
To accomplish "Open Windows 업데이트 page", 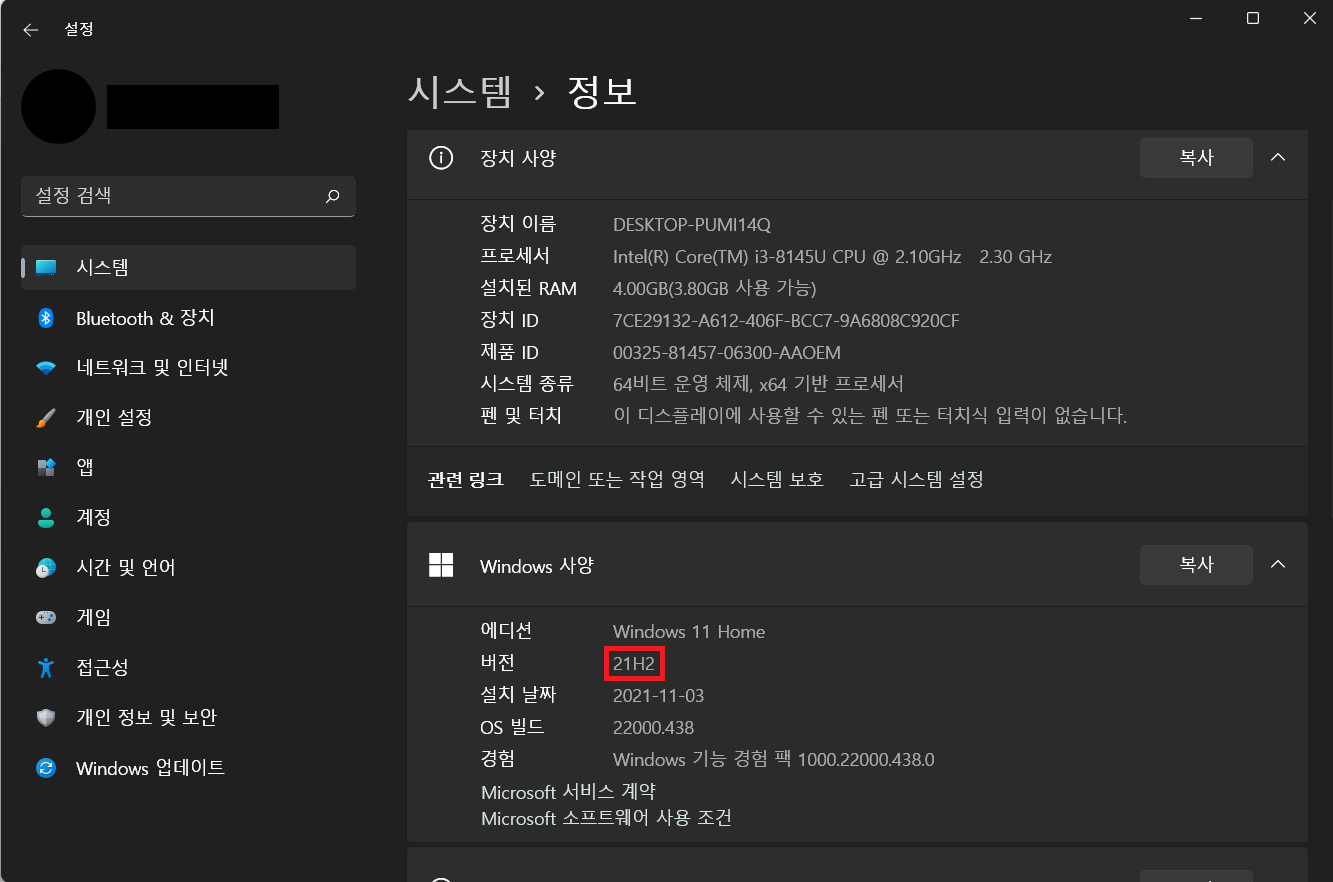I will coord(188,768).
